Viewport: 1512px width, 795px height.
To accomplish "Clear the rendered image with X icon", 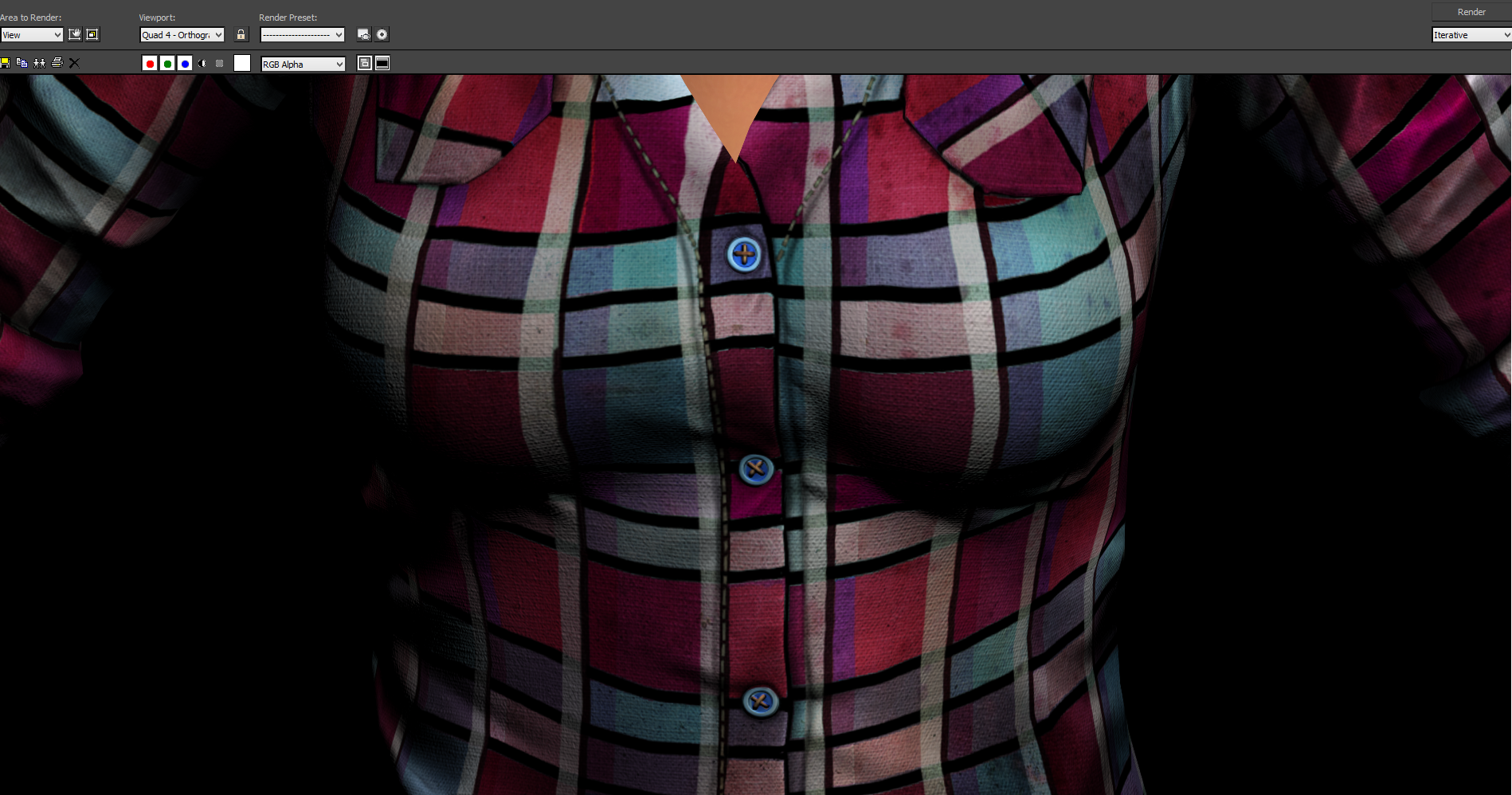I will tap(75, 63).
